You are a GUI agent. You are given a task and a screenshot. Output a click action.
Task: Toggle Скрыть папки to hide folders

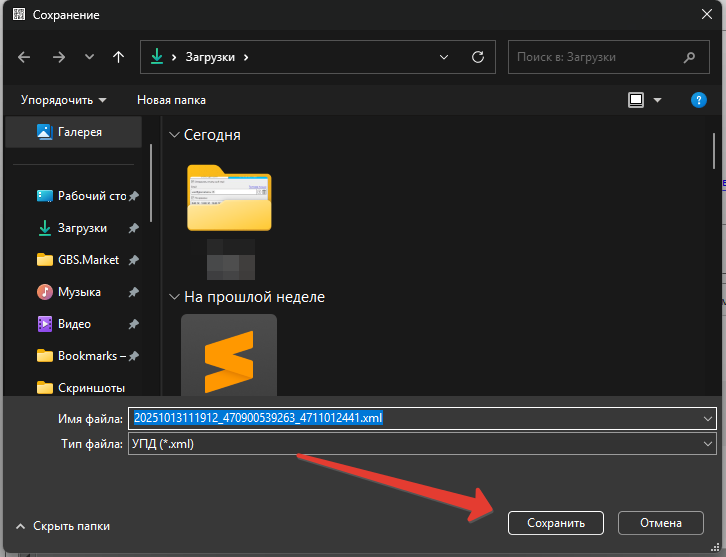pos(62,525)
